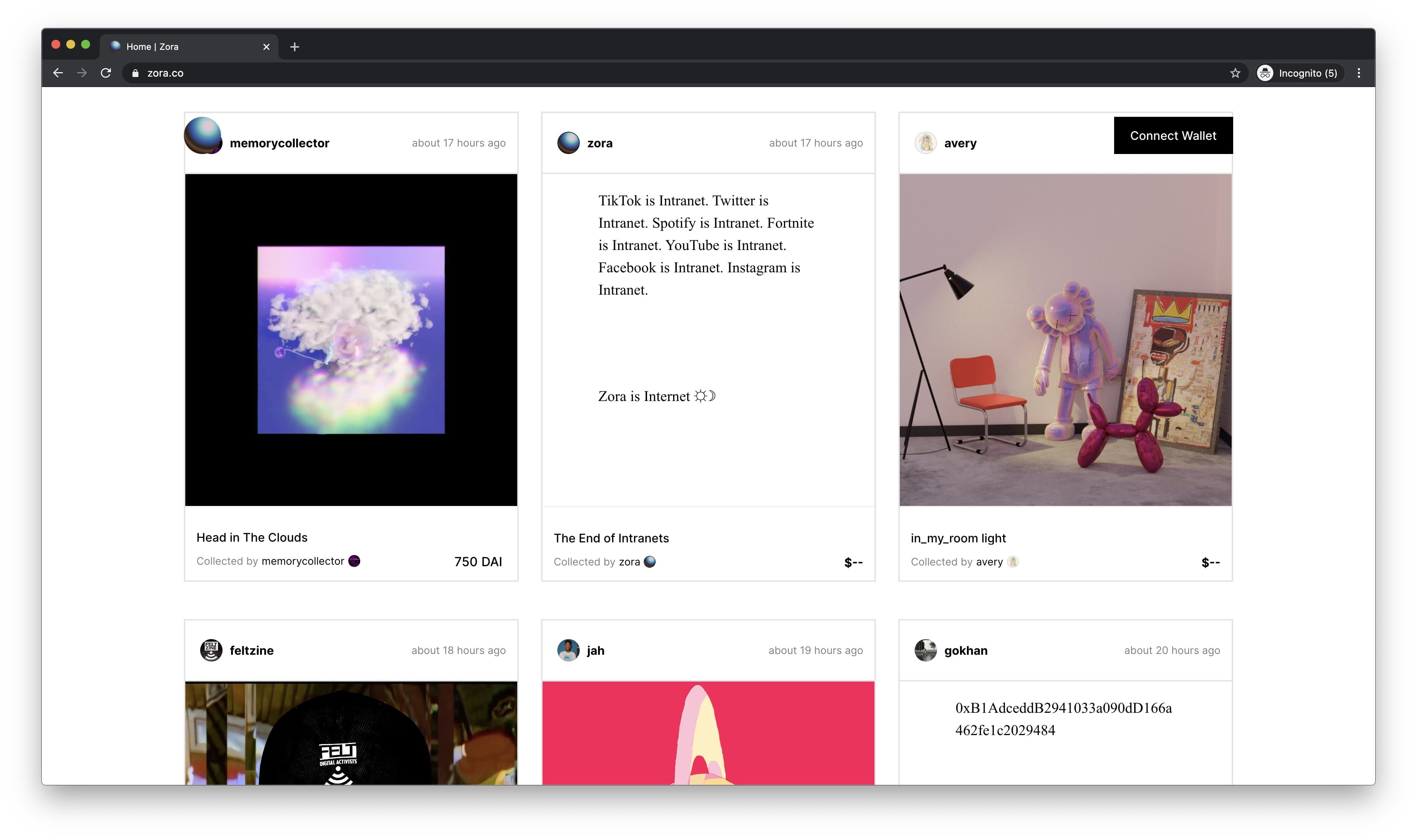Image resolution: width=1417 pixels, height=840 pixels.
Task: Bookmark this page with the star icon
Action: coord(1235,73)
